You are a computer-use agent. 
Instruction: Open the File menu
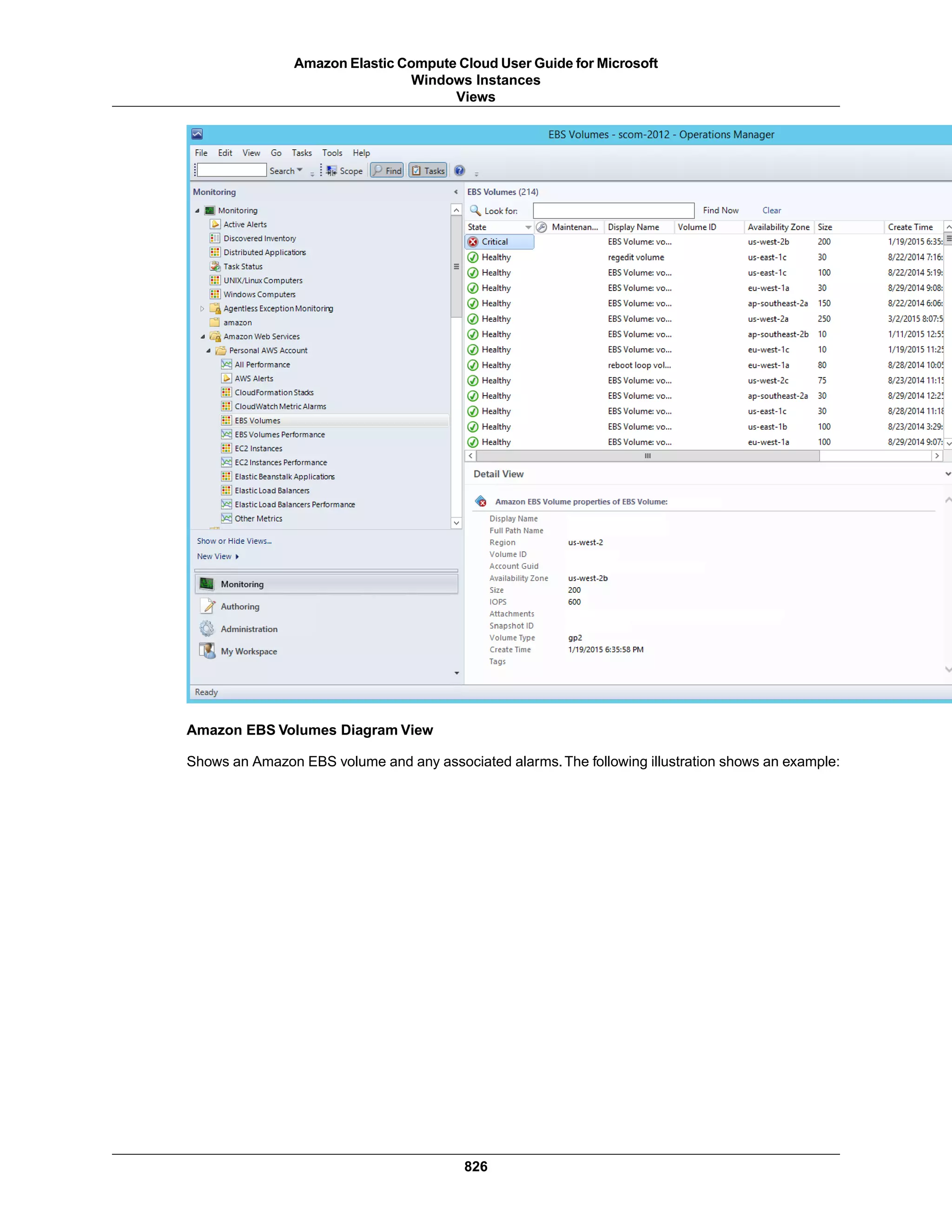(x=201, y=153)
